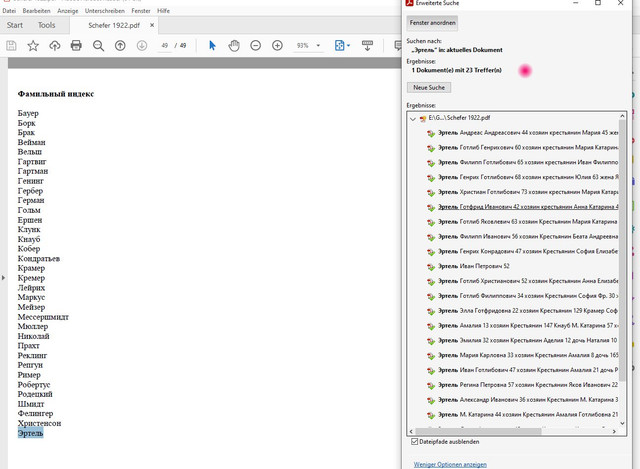Open result Эртель Христиан Готлибович 73
The image size is (640, 469).
(x=528, y=192)
